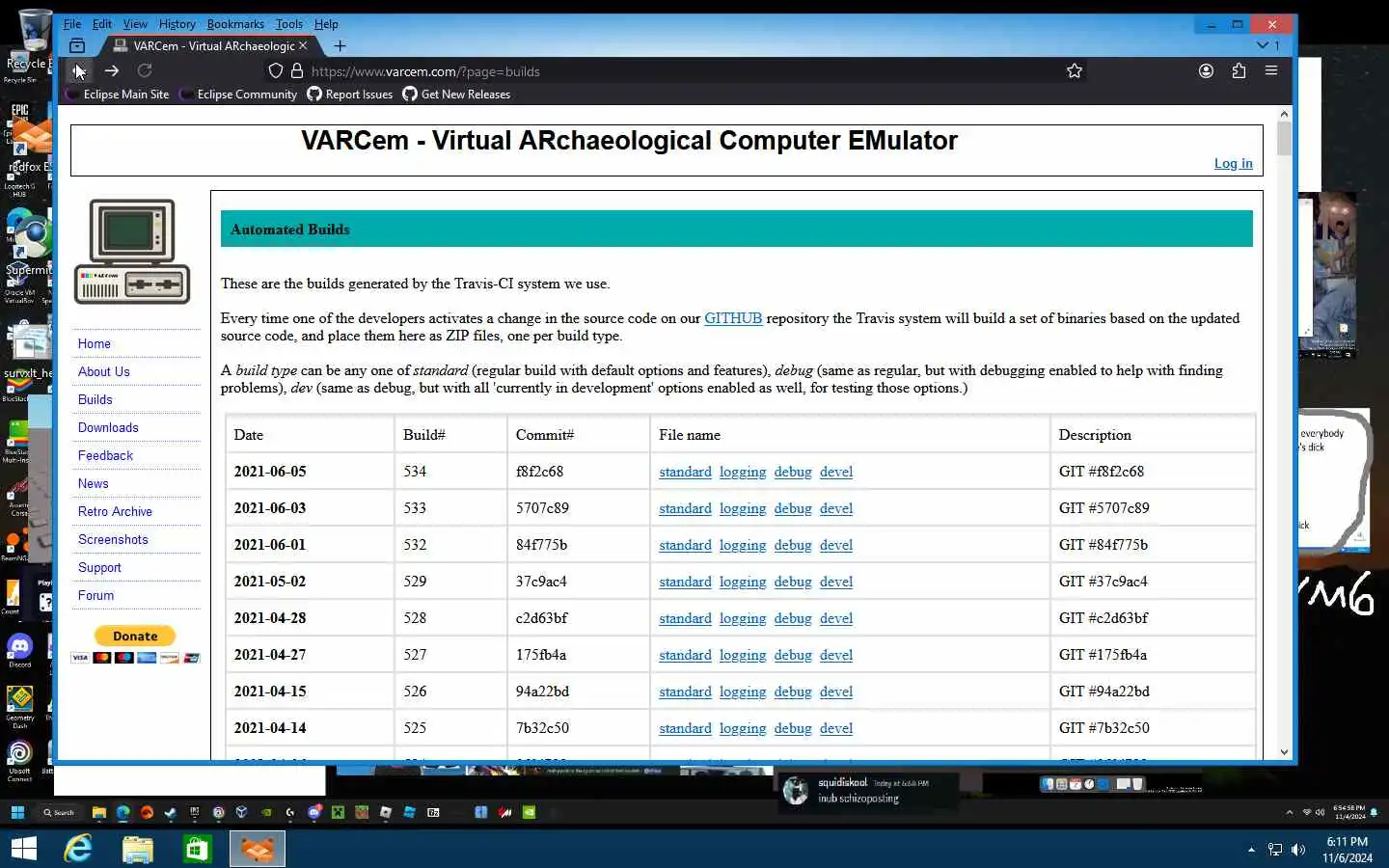This screenshot has width=1389, height=868.
Task: Open the Downloads sidebar link
Action: tap(108, 427)
